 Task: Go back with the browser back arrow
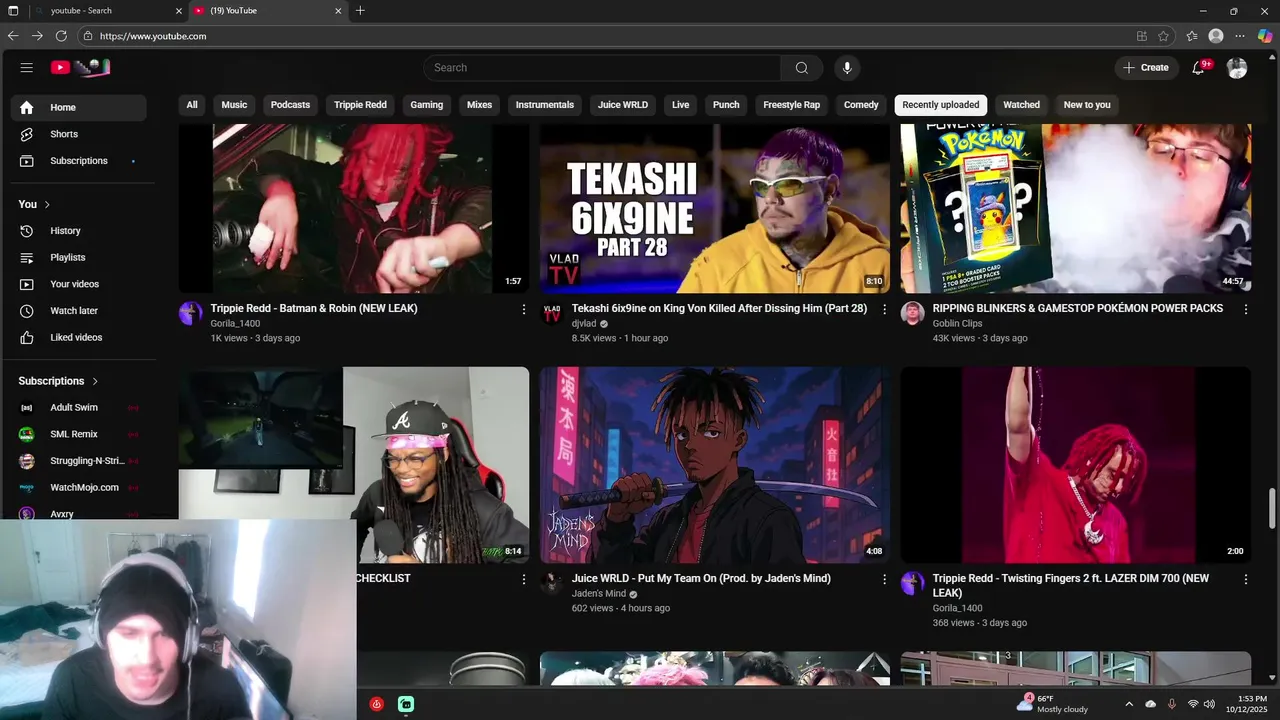click(x=13, y=36)
